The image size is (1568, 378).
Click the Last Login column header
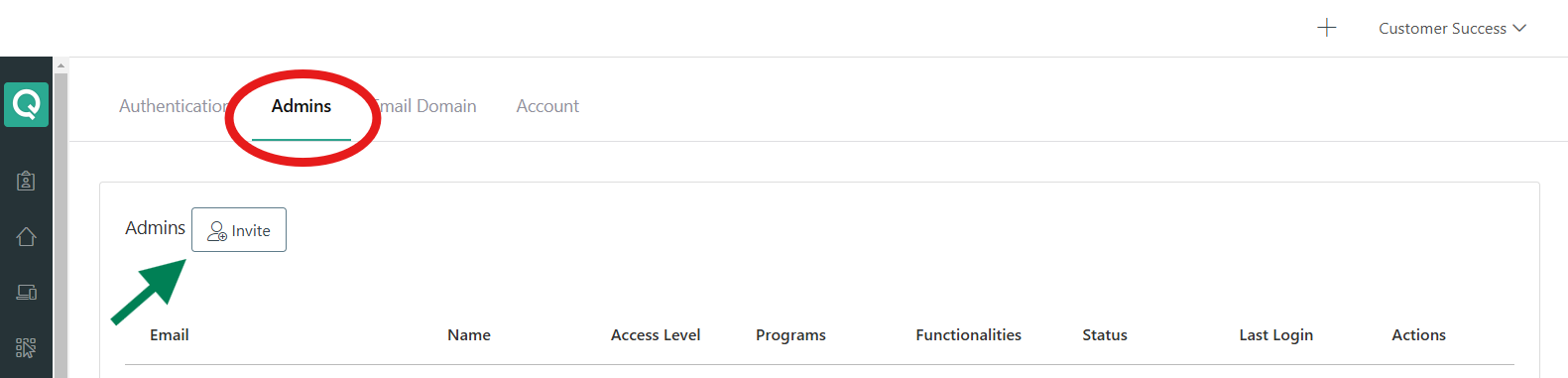1275,335
